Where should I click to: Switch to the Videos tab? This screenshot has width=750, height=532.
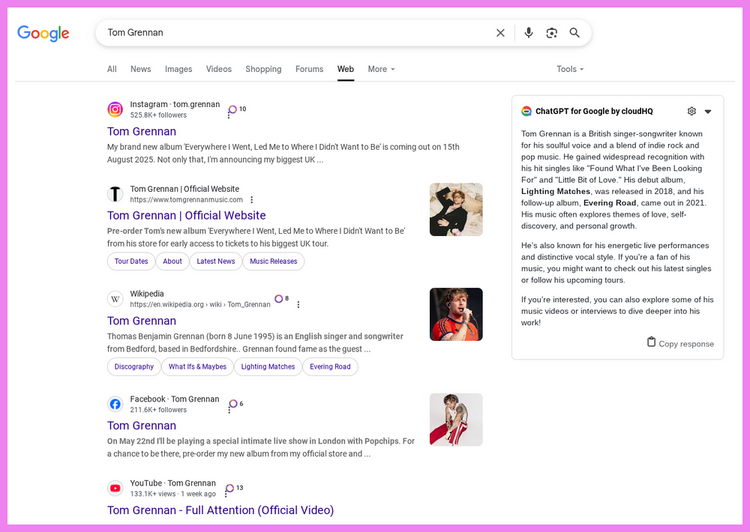point(219,69)
